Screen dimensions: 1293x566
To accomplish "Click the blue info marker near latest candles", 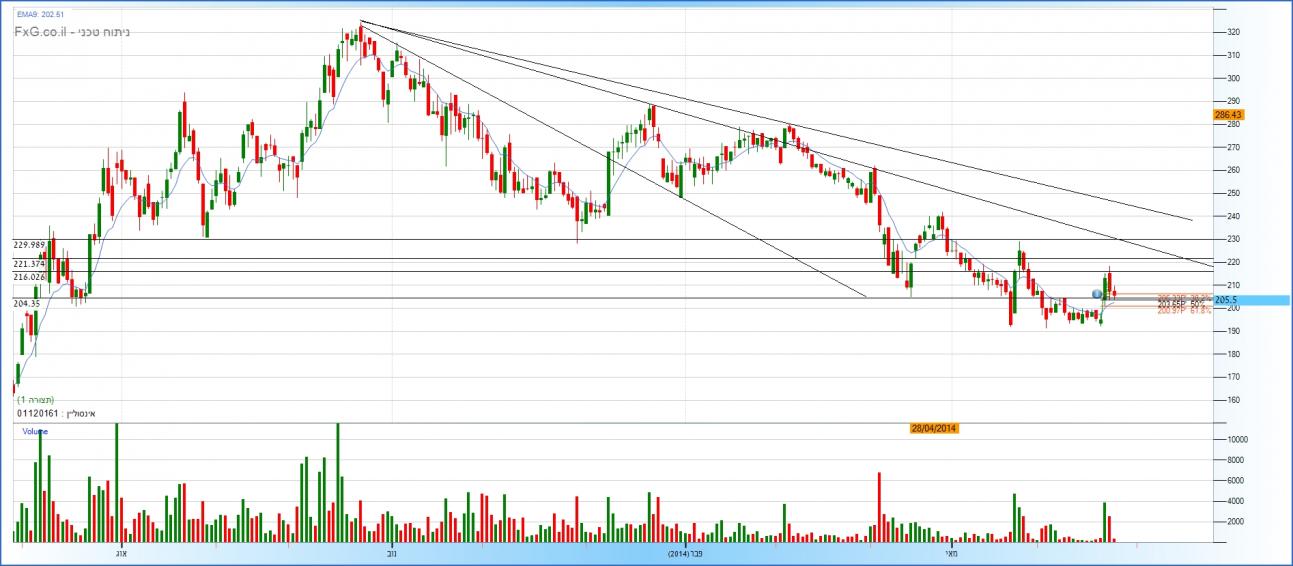I will coord(1097,294).
